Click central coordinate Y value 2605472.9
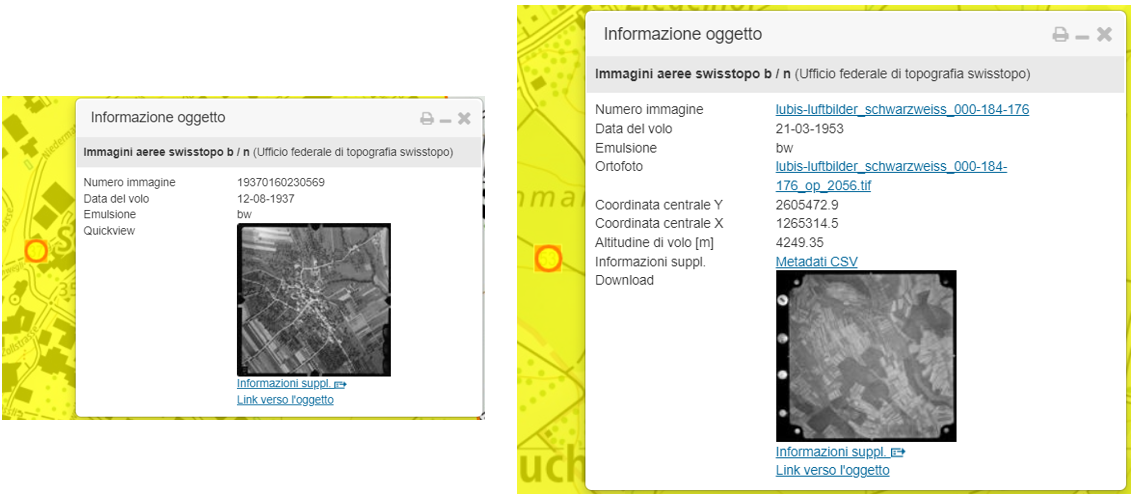The height and width of the screenshot is (500, 1136). [807, 204]
